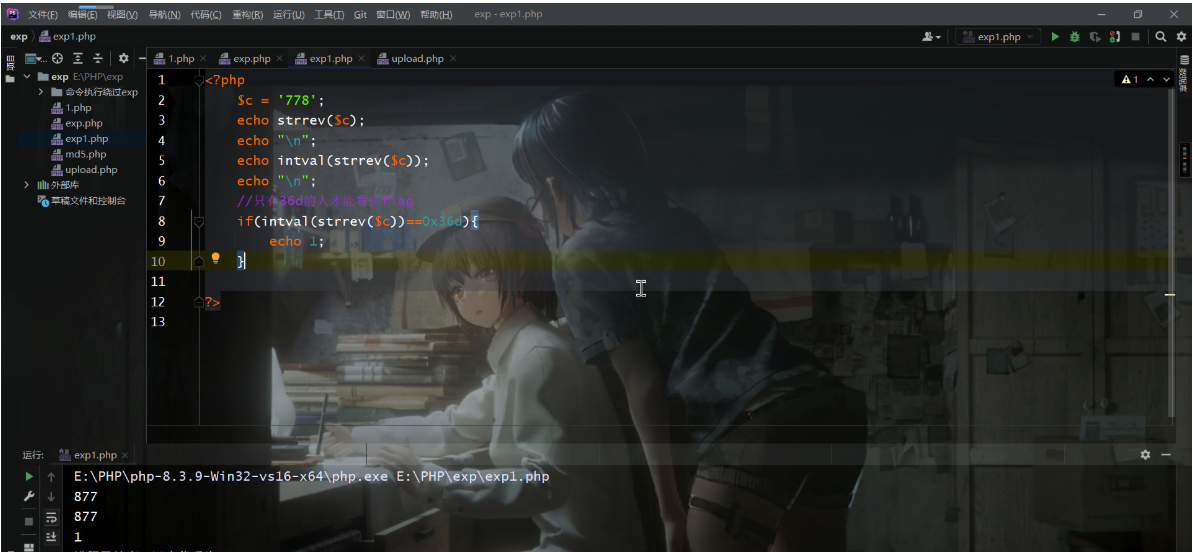Close the exp1.php editor tab
This screenshot has width=1193, height=552.
(361, 59)
